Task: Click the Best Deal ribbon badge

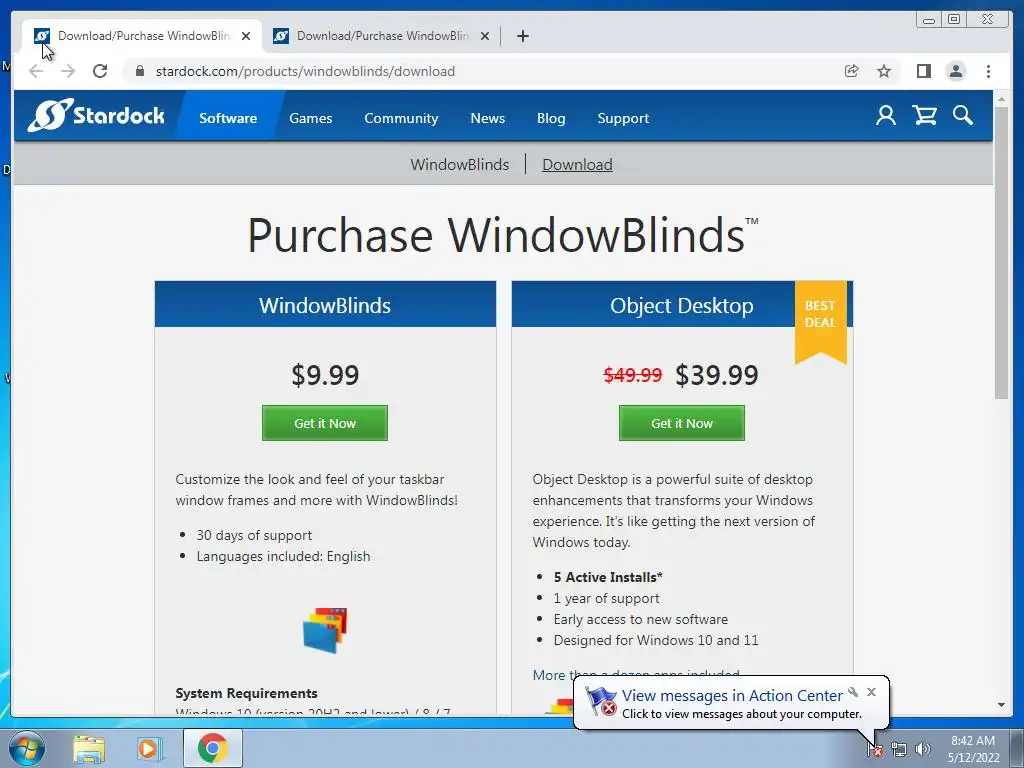Action: click(820, 321)
